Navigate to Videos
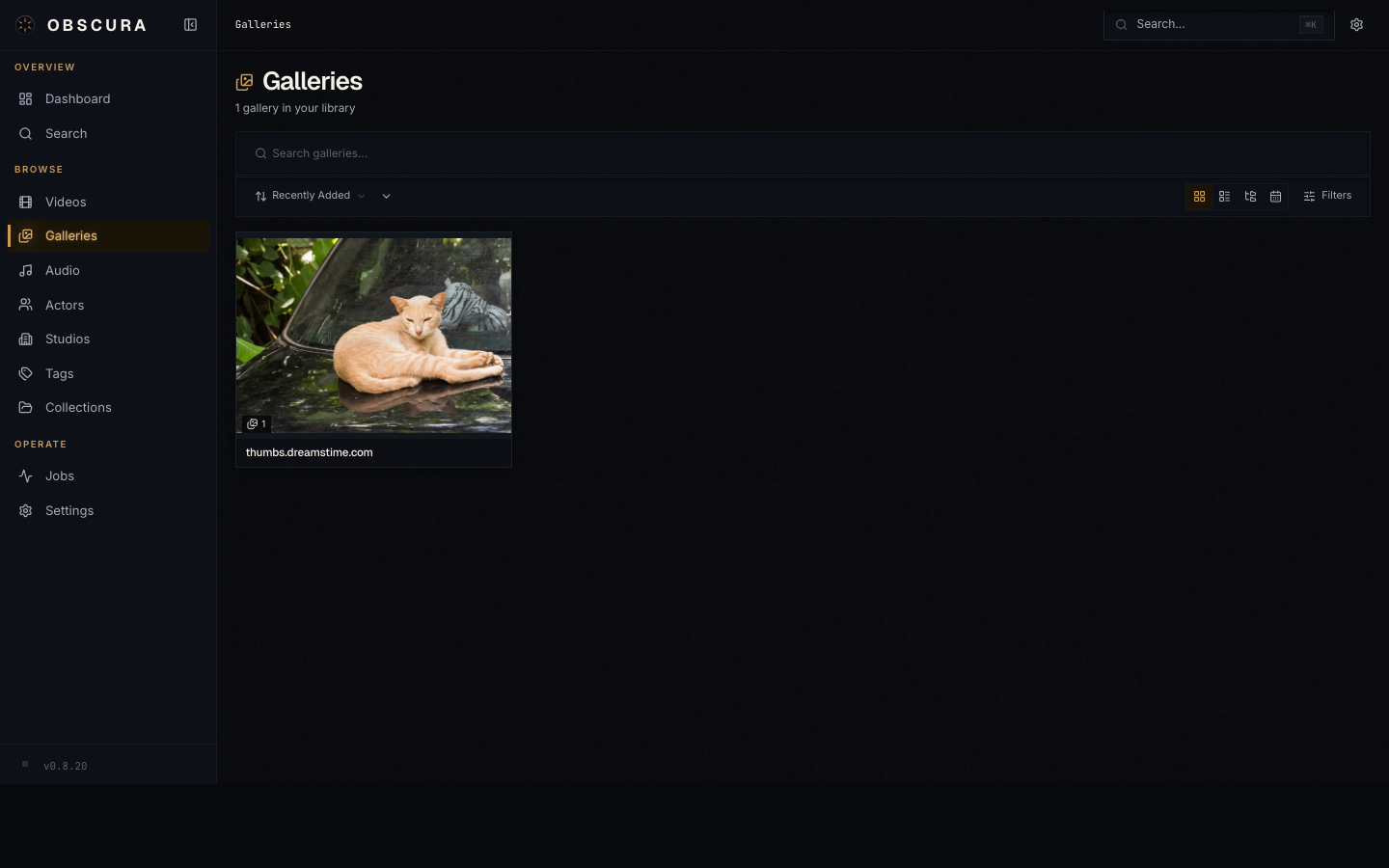1389x868 pixels. click(x=108, y=203)
